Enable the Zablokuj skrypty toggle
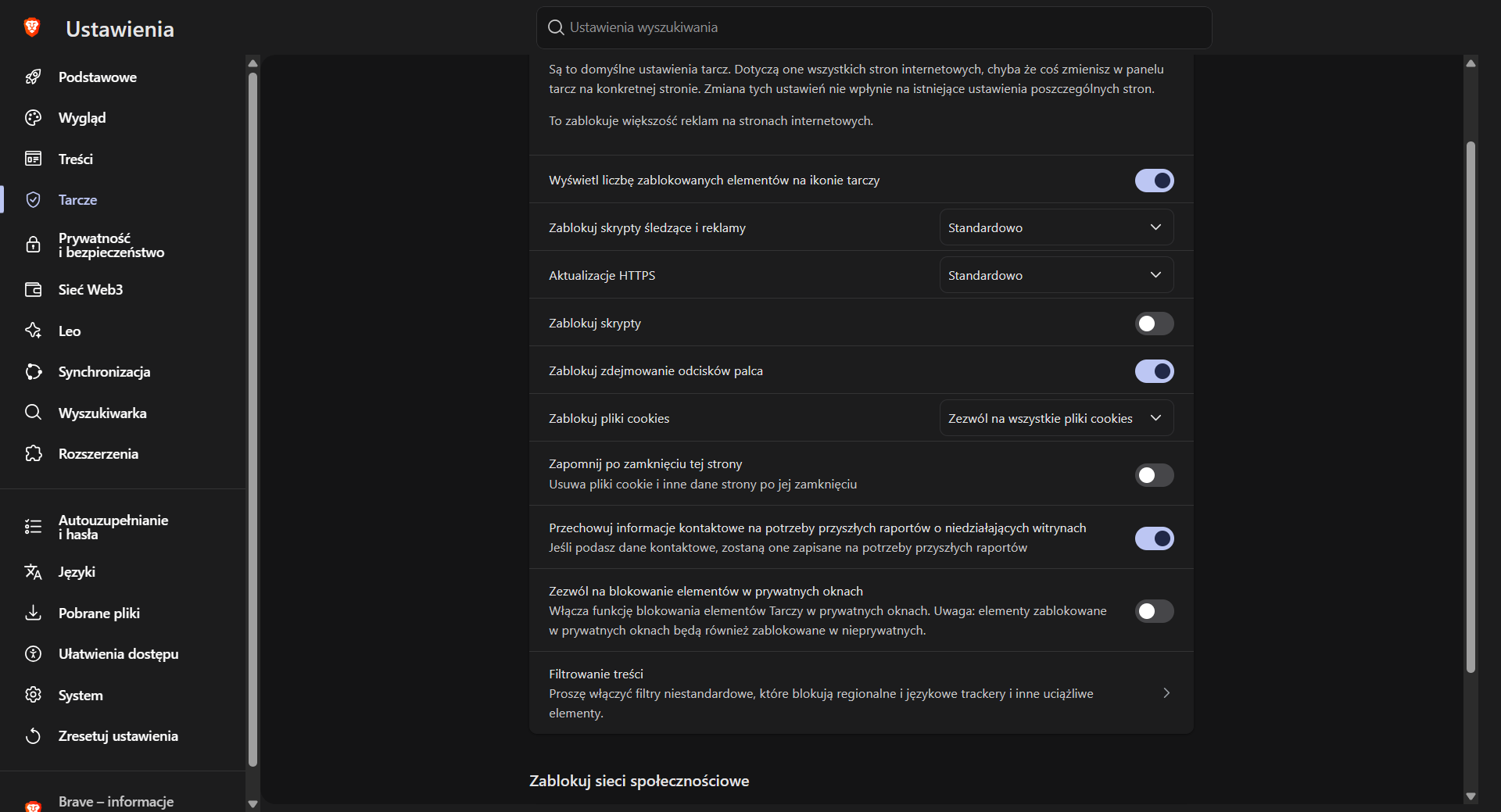The image size is (1501, 812). click(x=1154, y=324)
